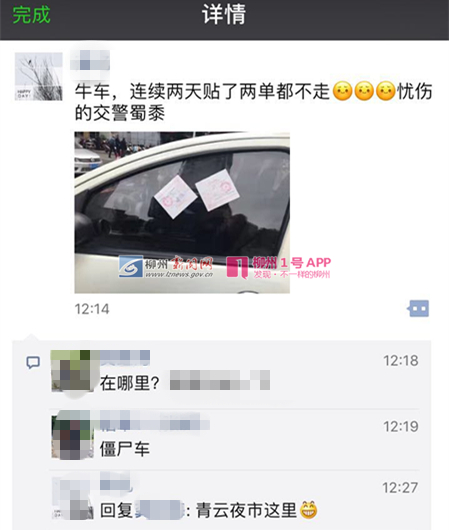Click the comment speech bubble icon
449x530 pixels.
click(x=33, y=362)
